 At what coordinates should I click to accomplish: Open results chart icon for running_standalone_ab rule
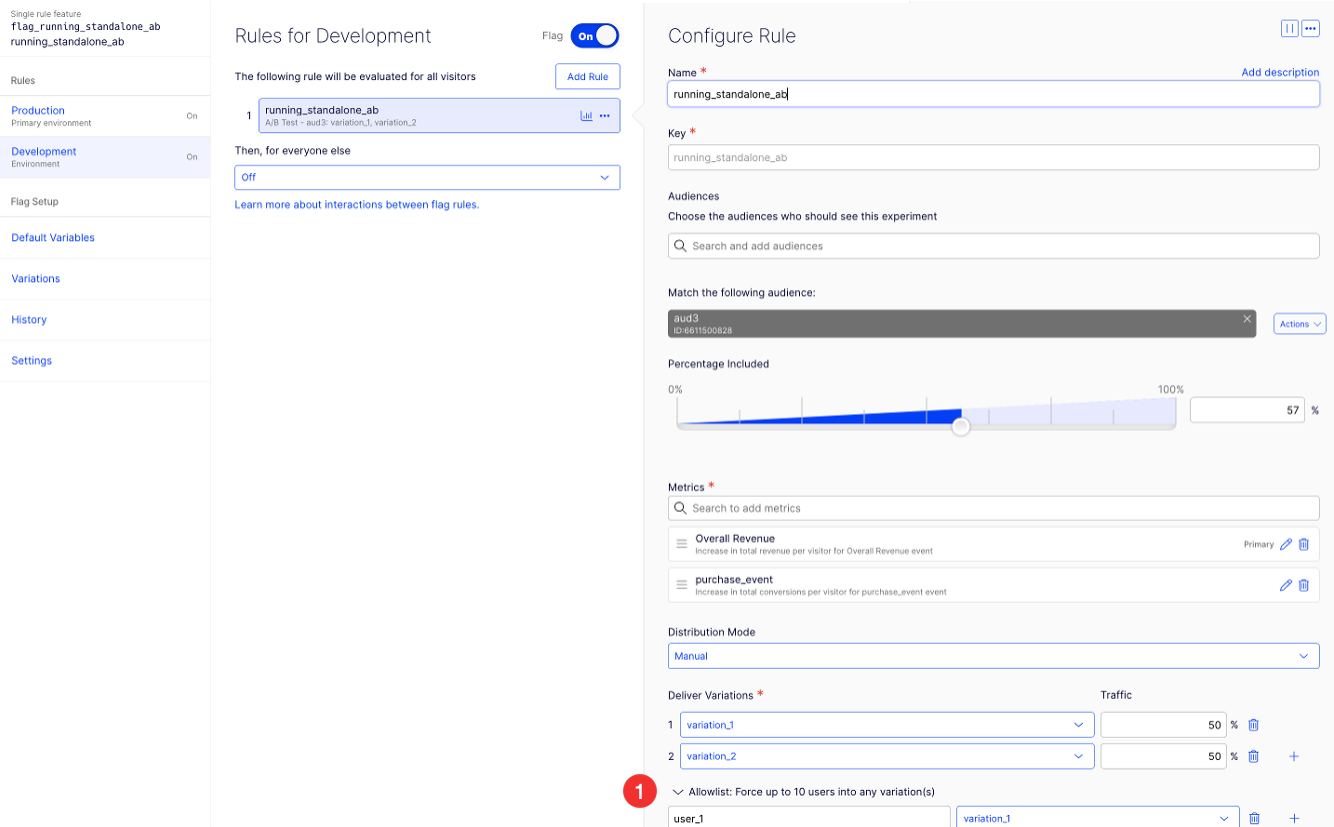586,116
